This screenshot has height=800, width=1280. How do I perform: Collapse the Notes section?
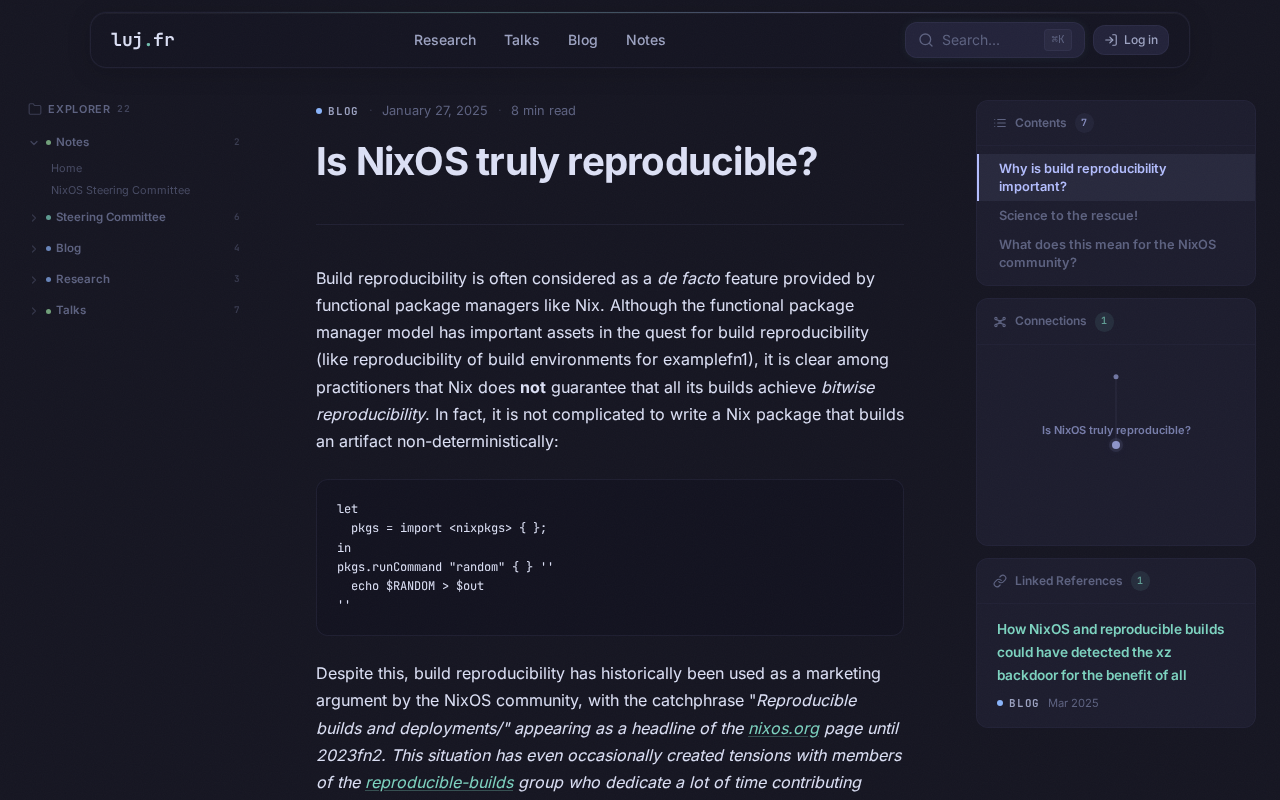(x=34, y=142)
